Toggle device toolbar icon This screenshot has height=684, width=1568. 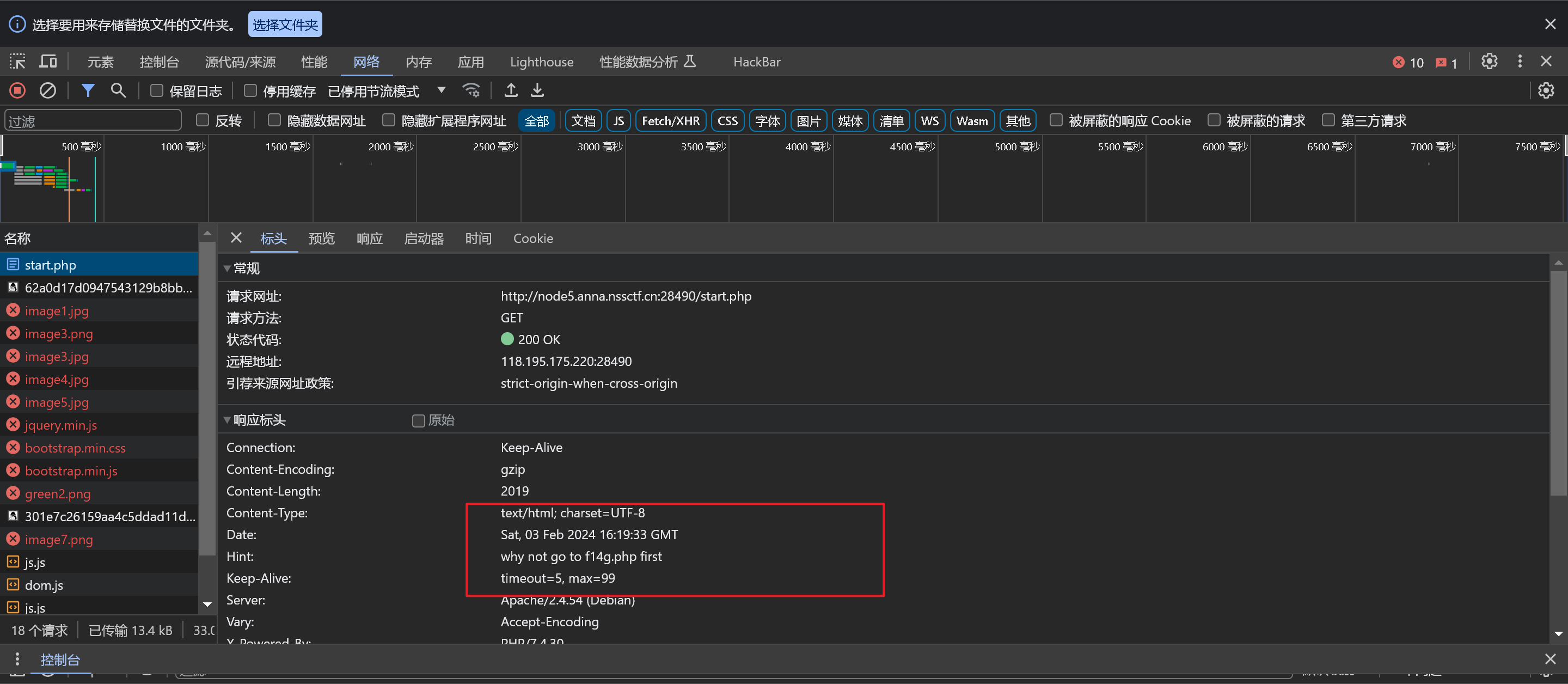(47, 62)
